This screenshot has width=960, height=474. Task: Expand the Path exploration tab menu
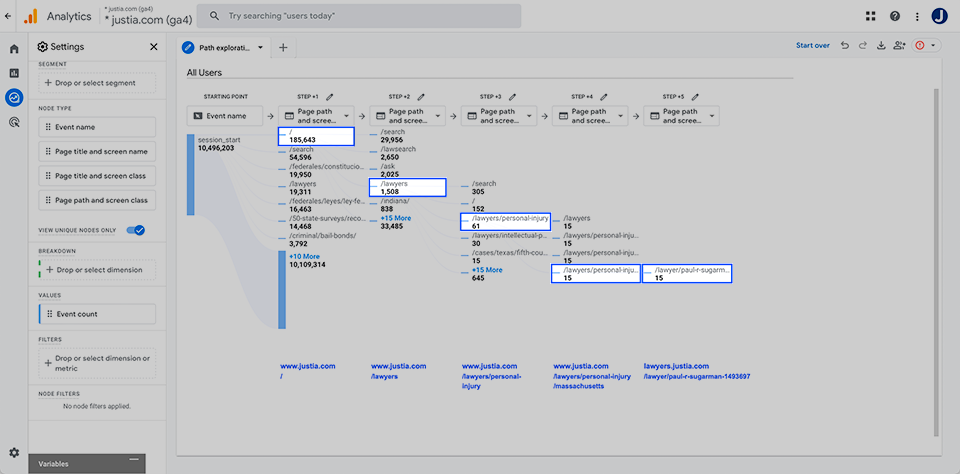(261, 47)
